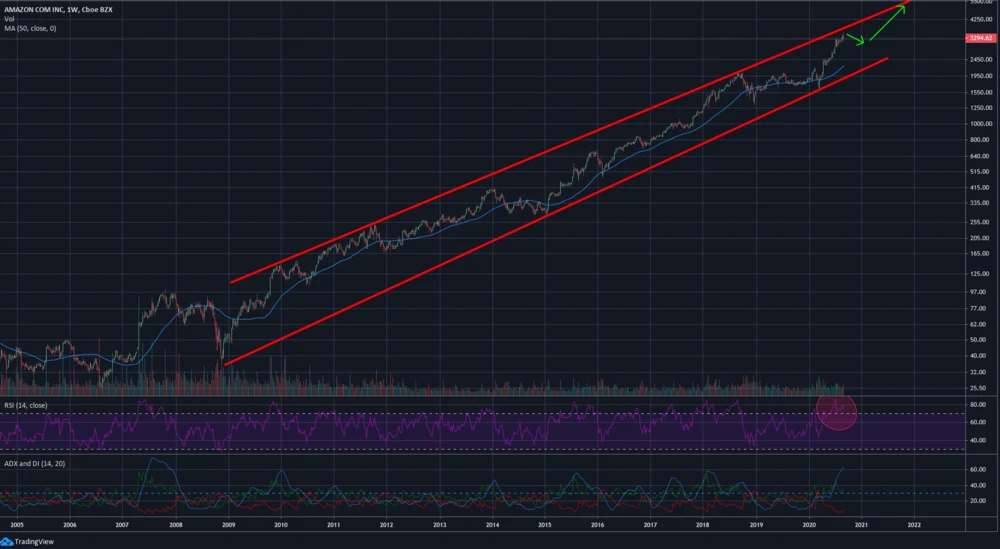
Task: Click the red current price tag 3294.62
Action: coord(979,38)
